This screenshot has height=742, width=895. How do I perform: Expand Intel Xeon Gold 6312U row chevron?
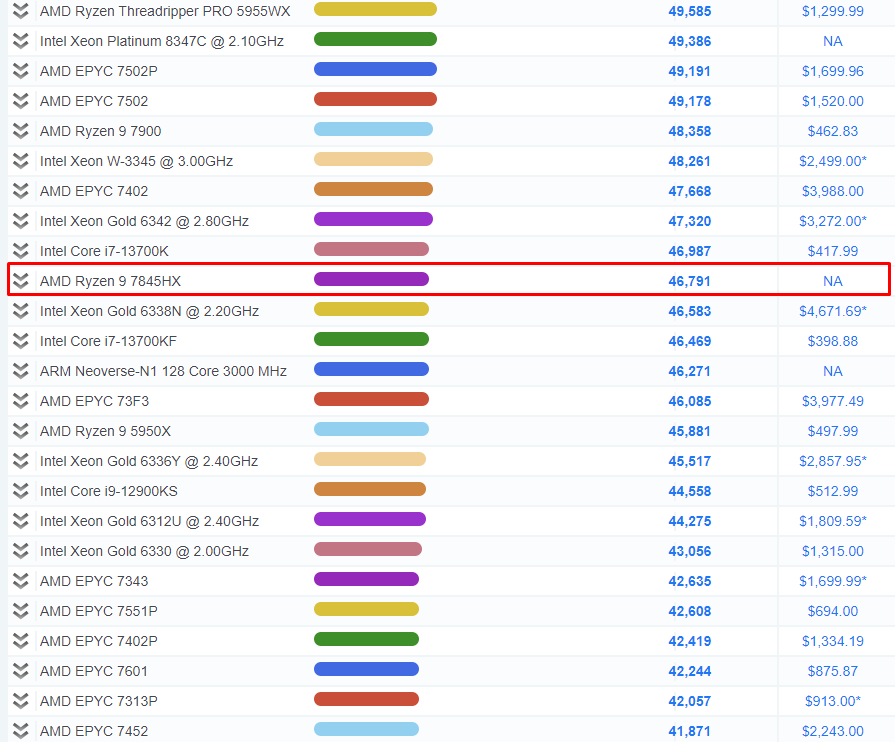(x=21, y=521)
